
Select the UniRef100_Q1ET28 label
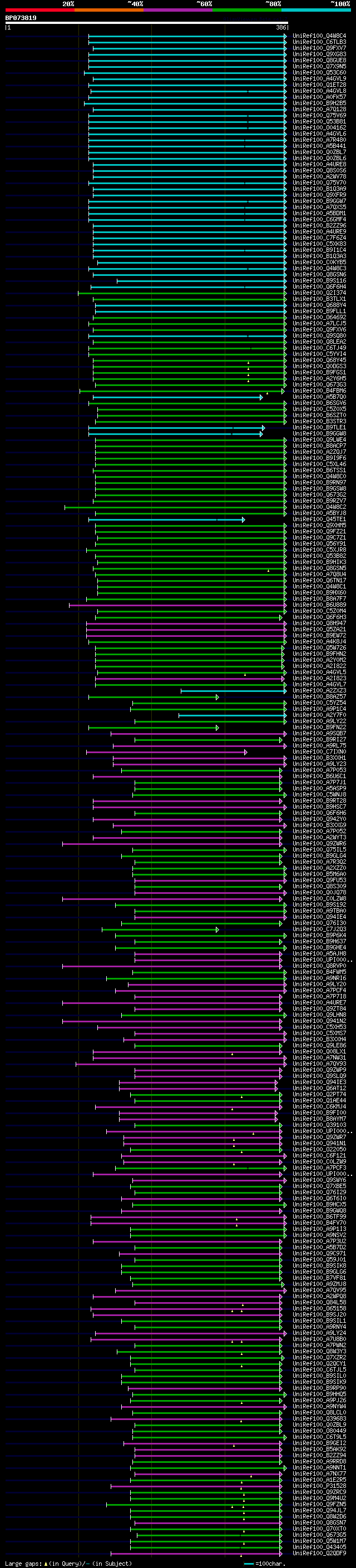[x=319, y=85]
